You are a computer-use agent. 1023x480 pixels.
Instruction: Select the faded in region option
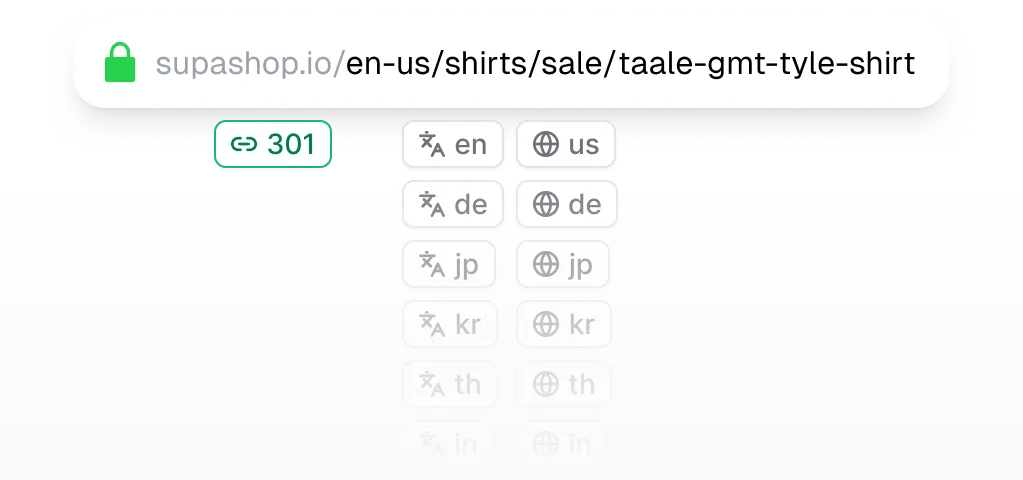(563, 441)
